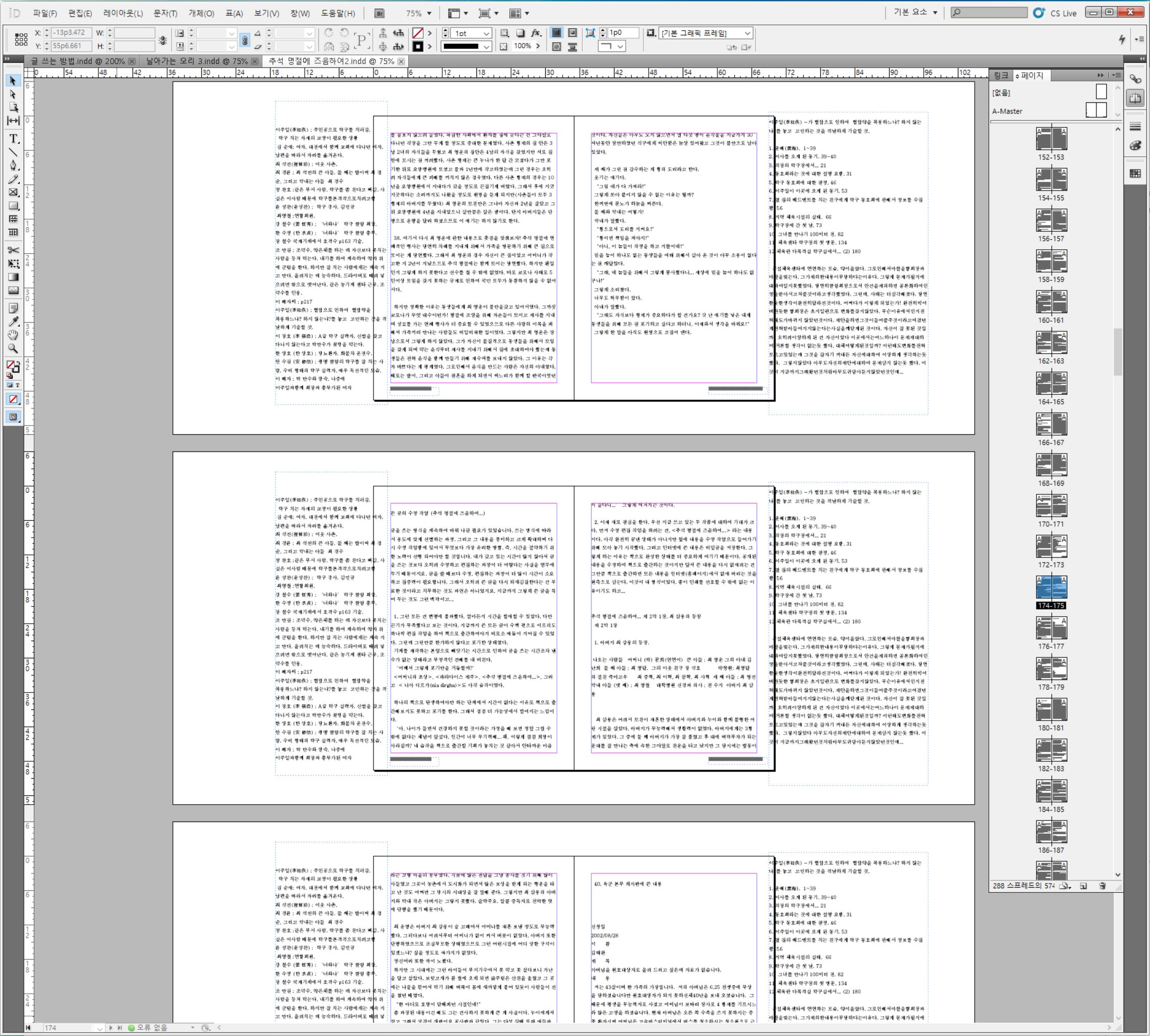Switch to 날아가는 오리 3.indd tab
This screenshot has width=1150, height=1036.
pyautogui.click(x=196, y=61)
